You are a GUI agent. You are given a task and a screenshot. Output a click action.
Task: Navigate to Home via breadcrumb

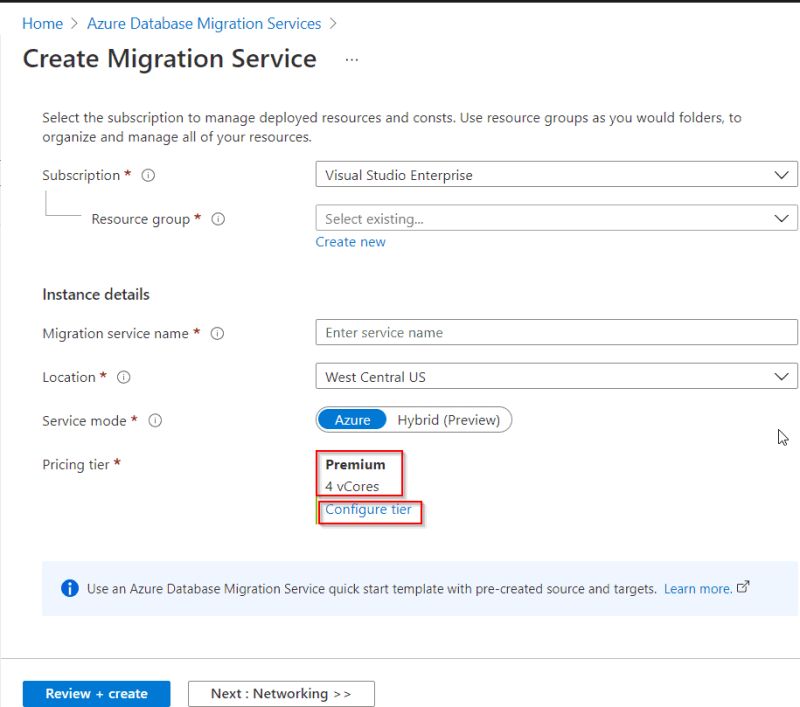coord(42,23)
